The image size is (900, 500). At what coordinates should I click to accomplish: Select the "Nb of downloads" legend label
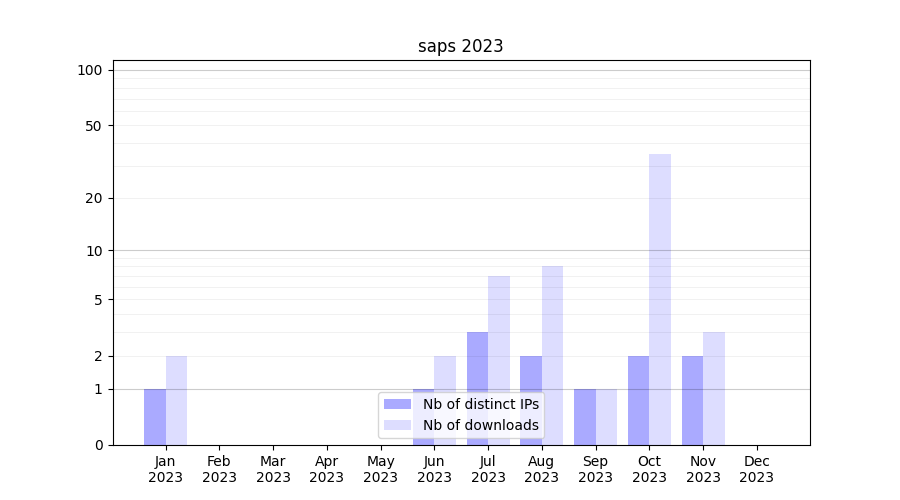coord(480,425)
